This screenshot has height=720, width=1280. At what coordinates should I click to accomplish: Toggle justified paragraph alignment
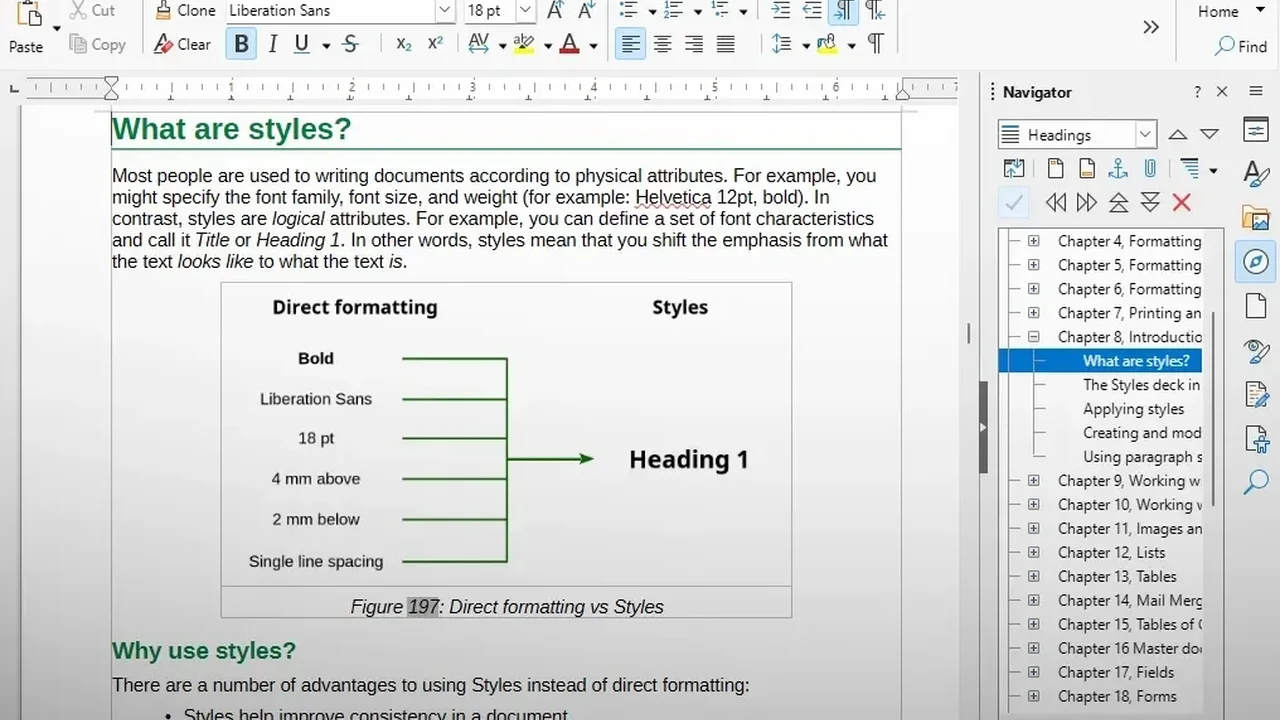tap(726, 44)
